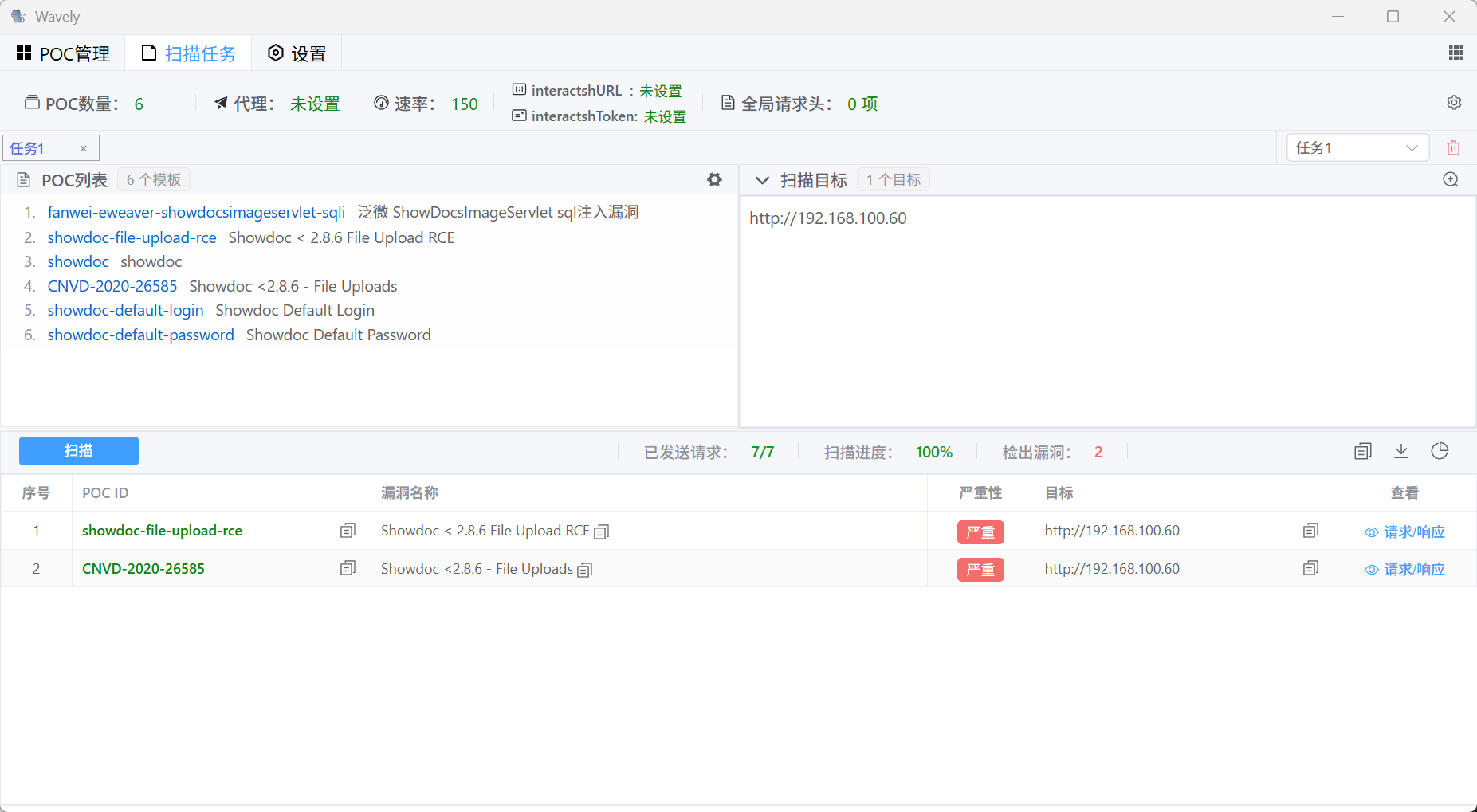Click the 已发送请求 7/7 value
Viewport: 1477px width, 812px height.
[763, 452]
